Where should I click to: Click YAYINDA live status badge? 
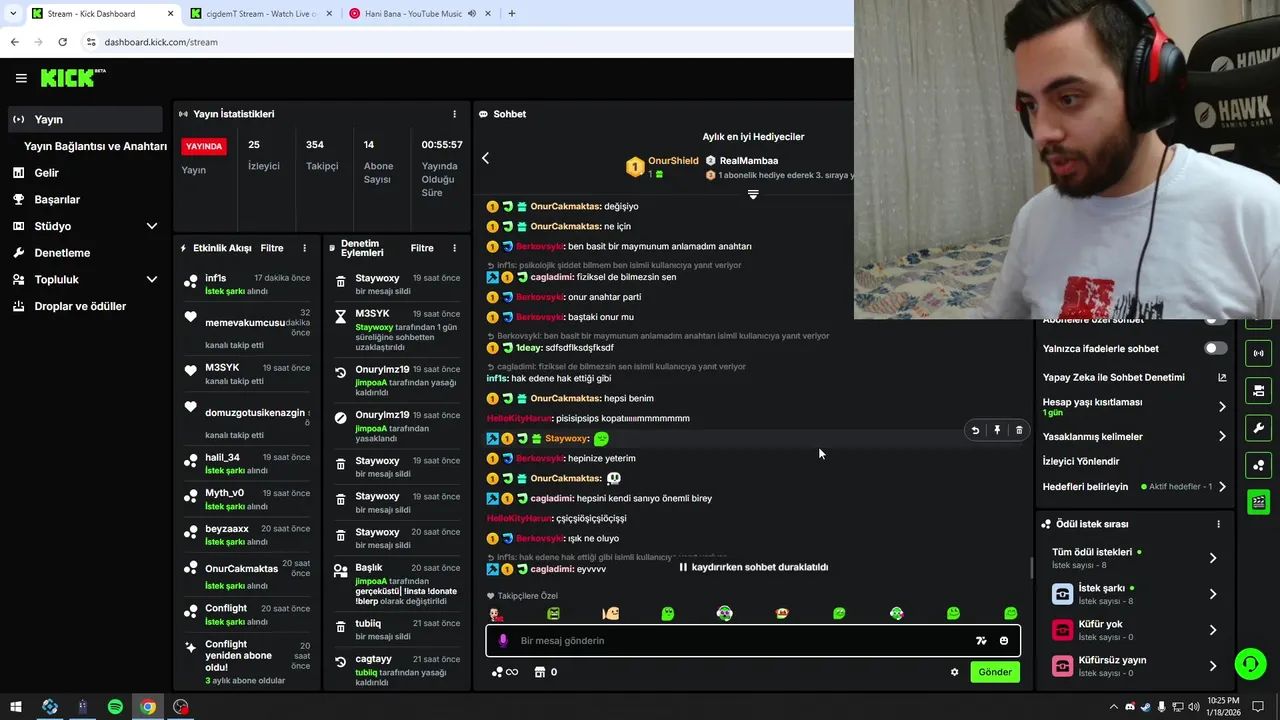204,146
